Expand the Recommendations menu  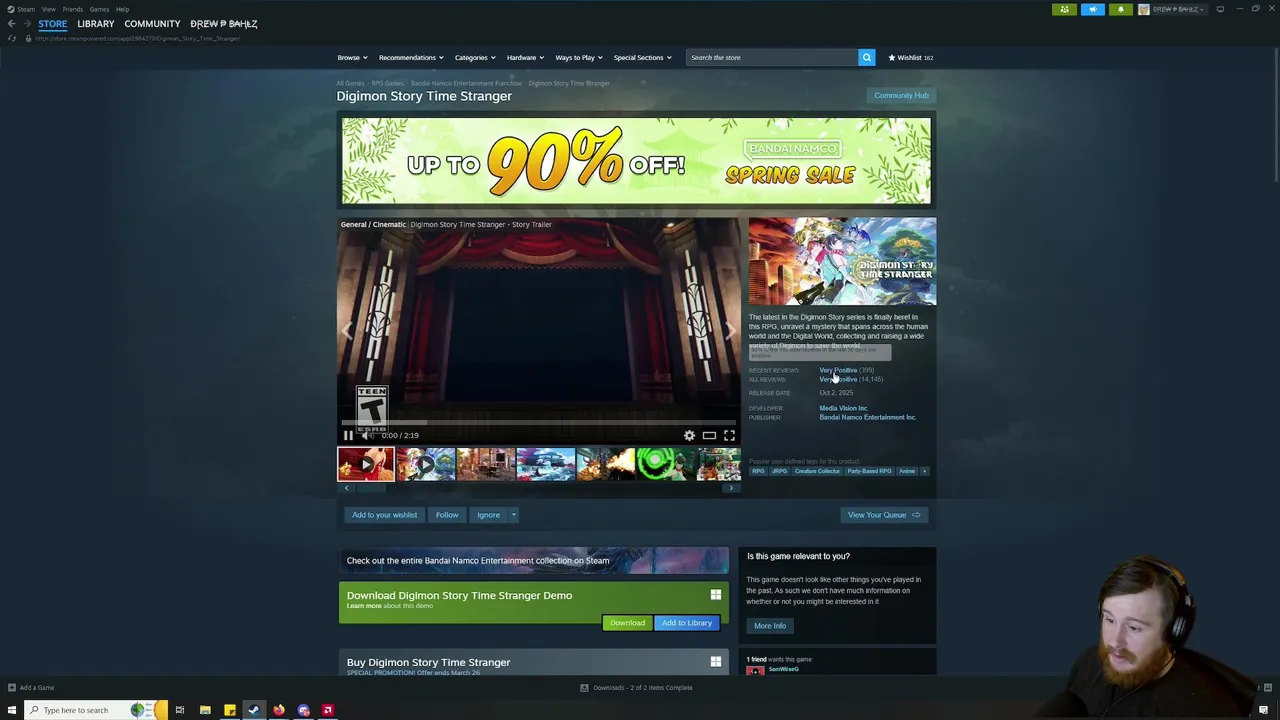(411, 57)
